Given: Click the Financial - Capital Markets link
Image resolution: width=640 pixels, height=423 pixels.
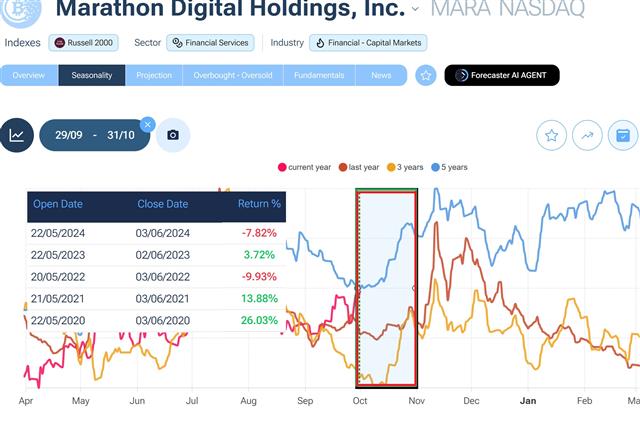Looking at the screenshot, I should coord(369,43).
